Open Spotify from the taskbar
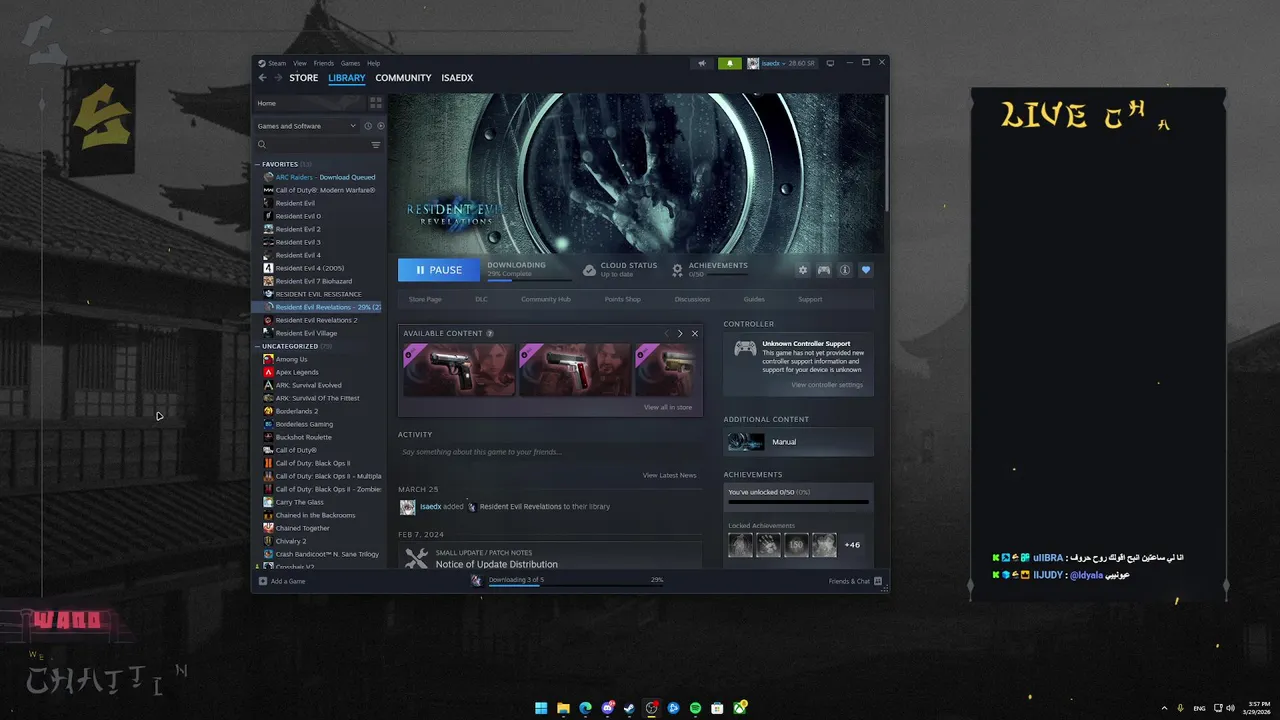Image resolution: width=1280 pixels, height=720 pixels. click(x=695, y=708)
